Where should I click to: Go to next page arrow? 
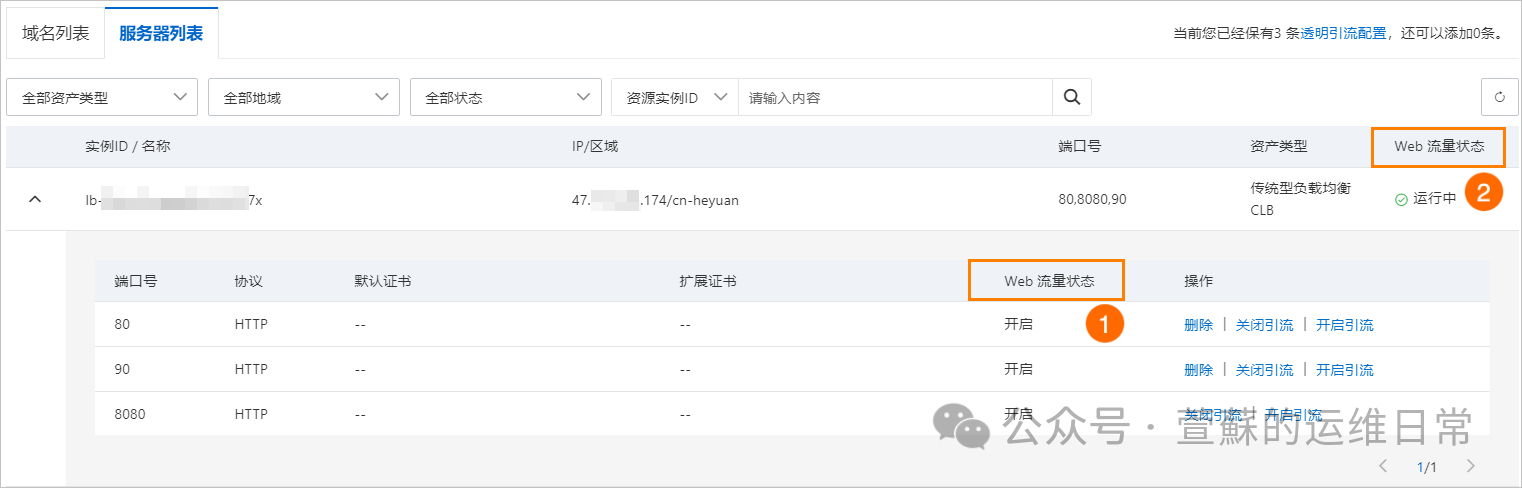[1470, 466]
